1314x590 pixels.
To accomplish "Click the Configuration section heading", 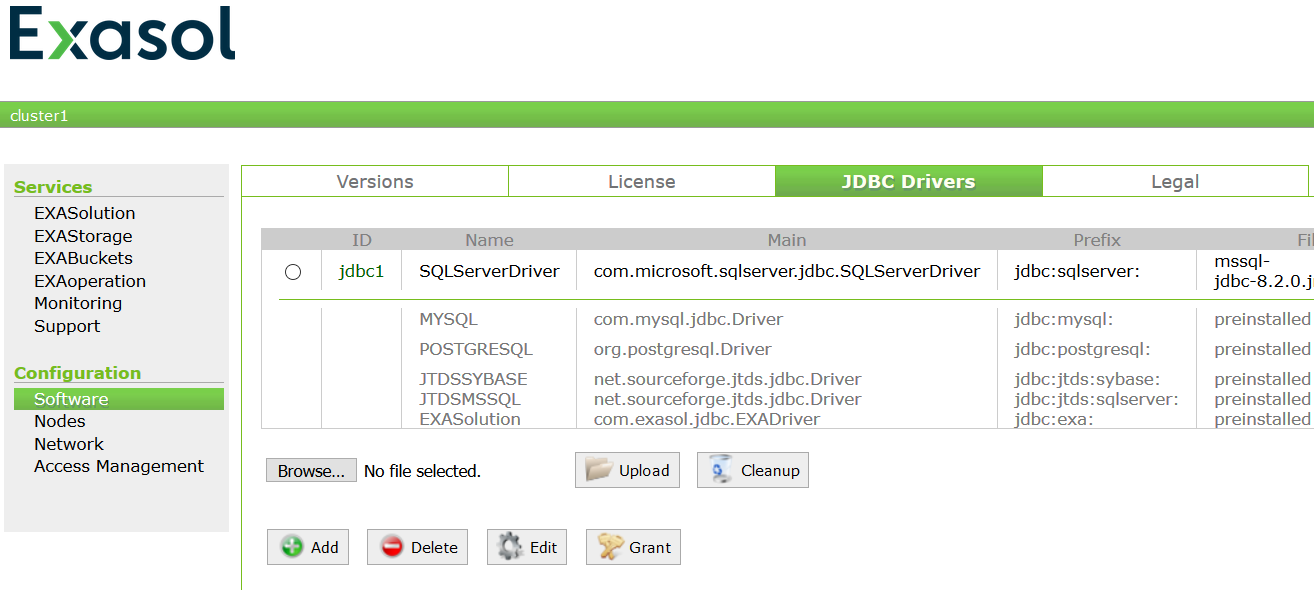I will coord(78,373).
